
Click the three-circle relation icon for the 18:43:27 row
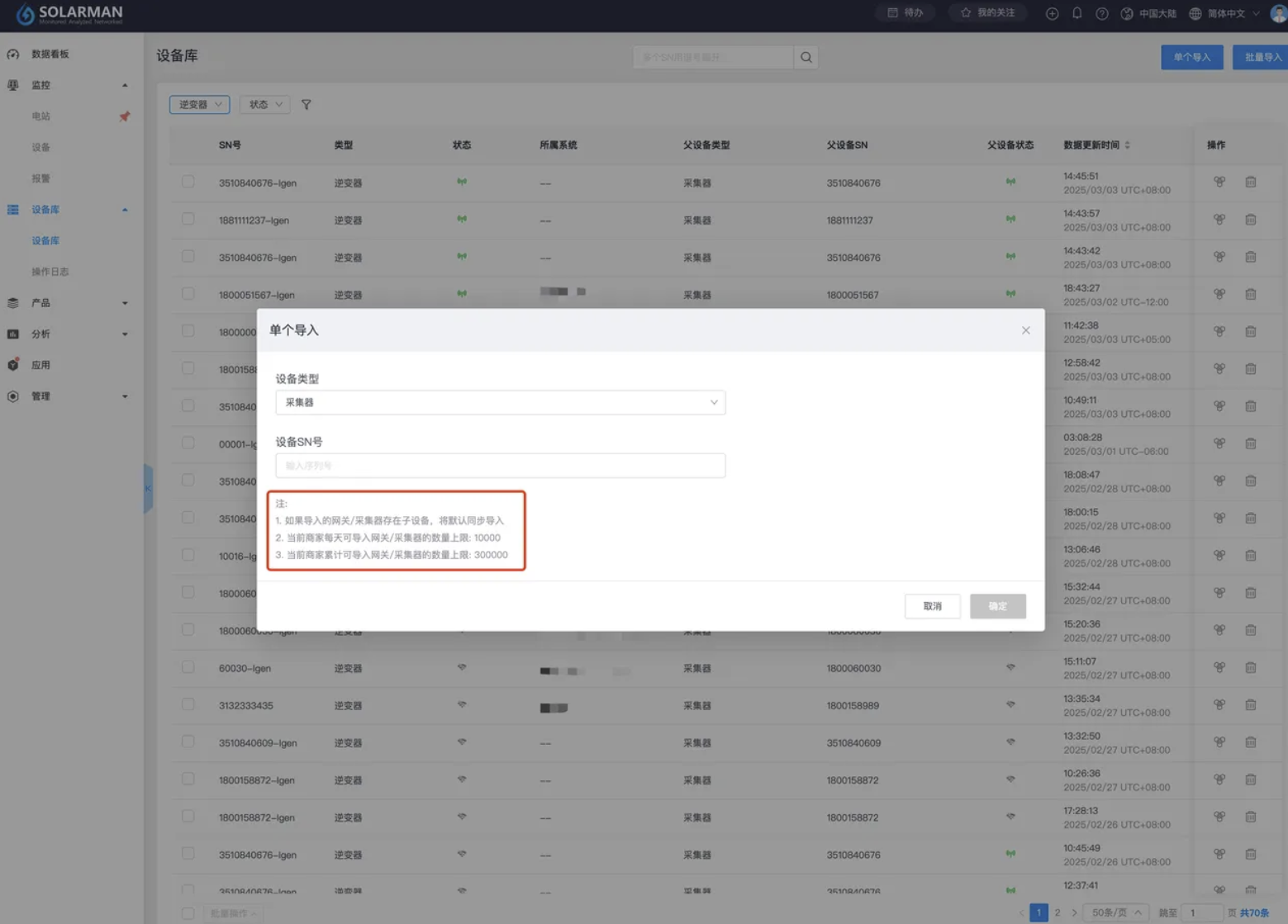click(1219, 294)
